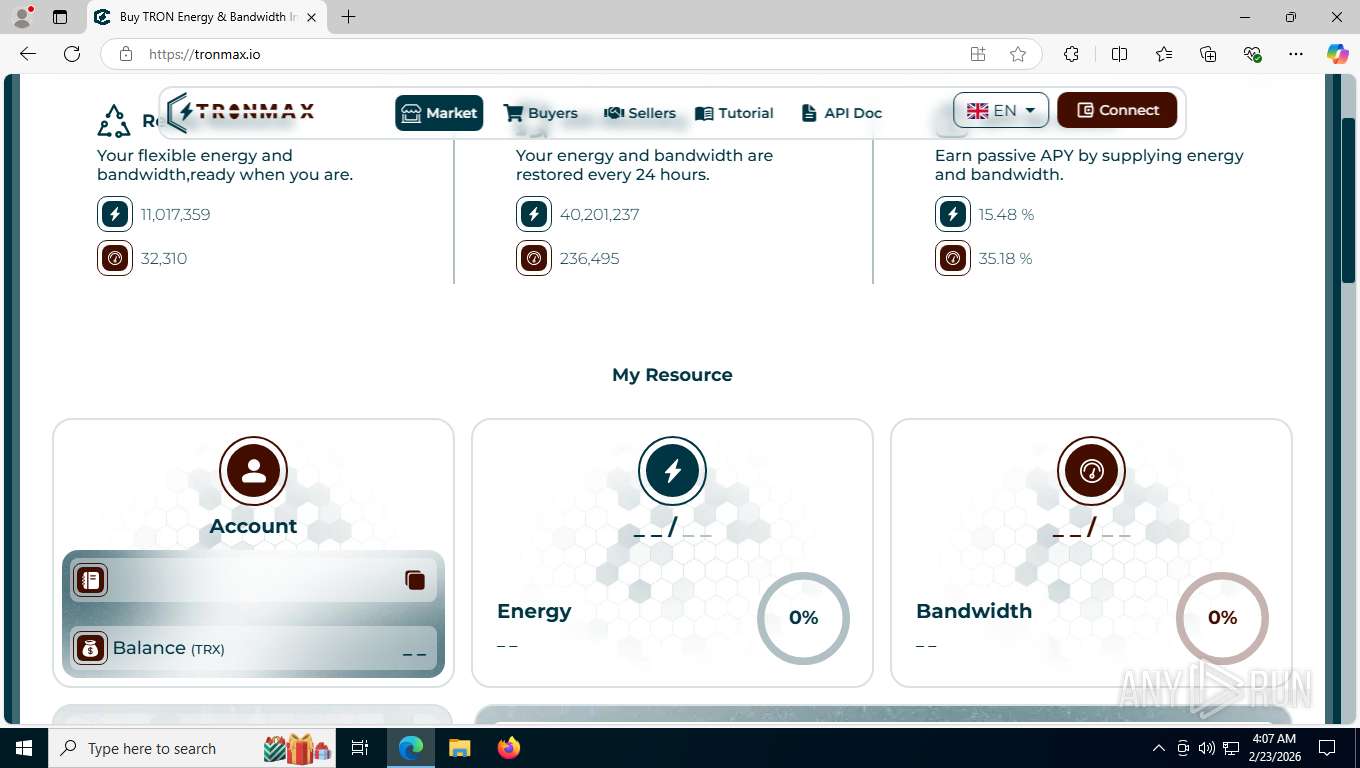Open the notification center
This screenshot has height=768, width=1360.
click(x=1327, y=748)
